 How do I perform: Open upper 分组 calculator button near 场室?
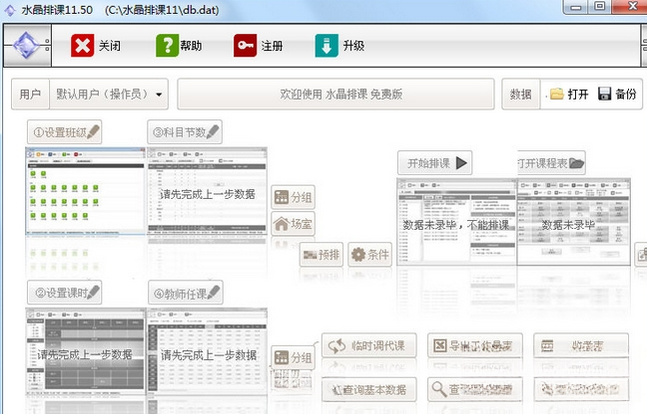pos(293,197)
